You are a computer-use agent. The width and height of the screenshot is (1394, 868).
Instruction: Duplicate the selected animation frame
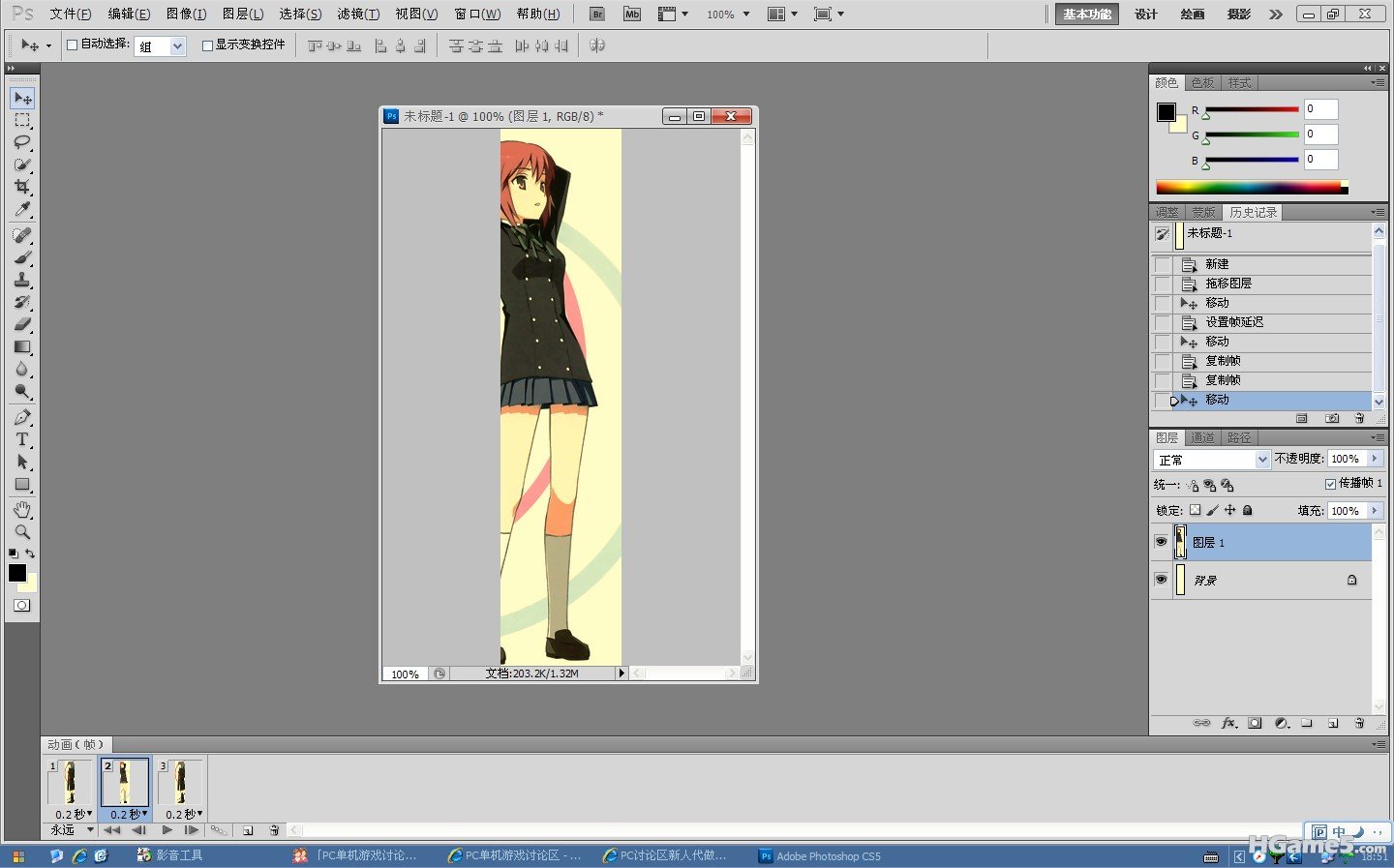pos(248,830)
